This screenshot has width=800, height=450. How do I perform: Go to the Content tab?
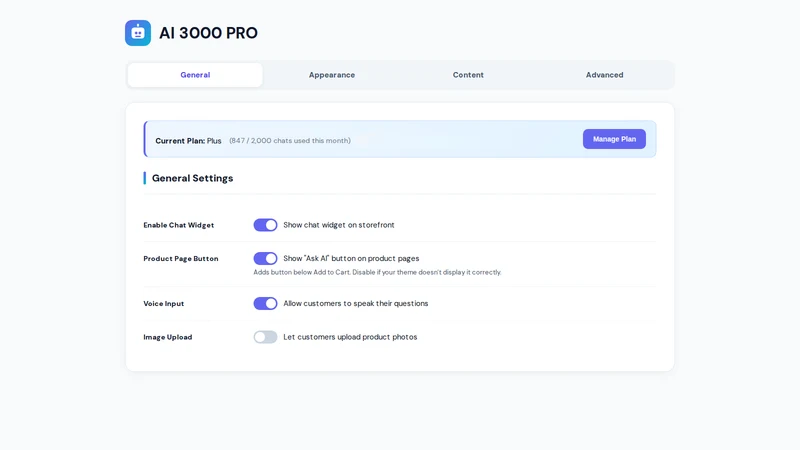coord(468,75)
